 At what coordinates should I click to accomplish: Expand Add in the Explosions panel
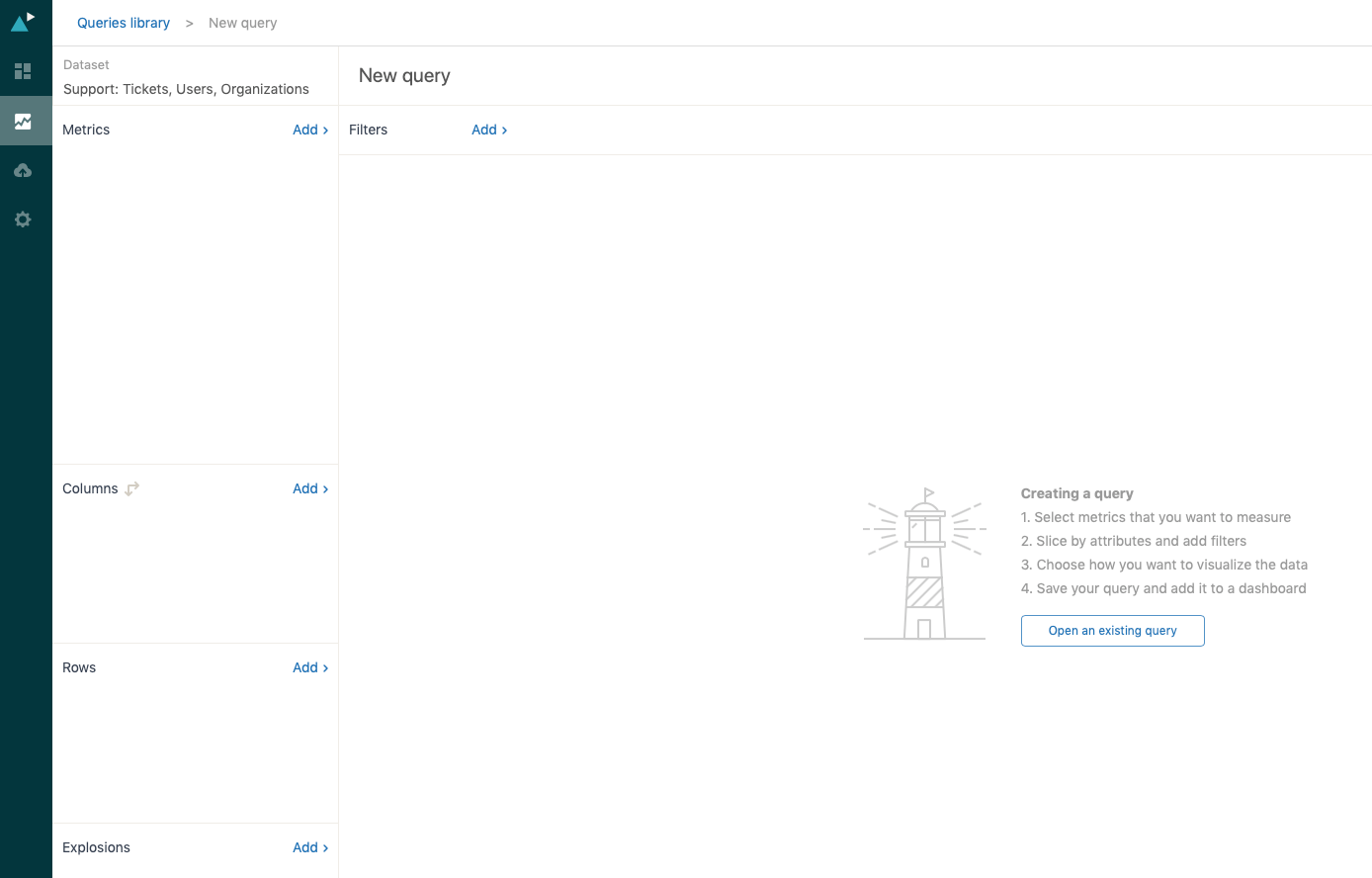point(309,847)
